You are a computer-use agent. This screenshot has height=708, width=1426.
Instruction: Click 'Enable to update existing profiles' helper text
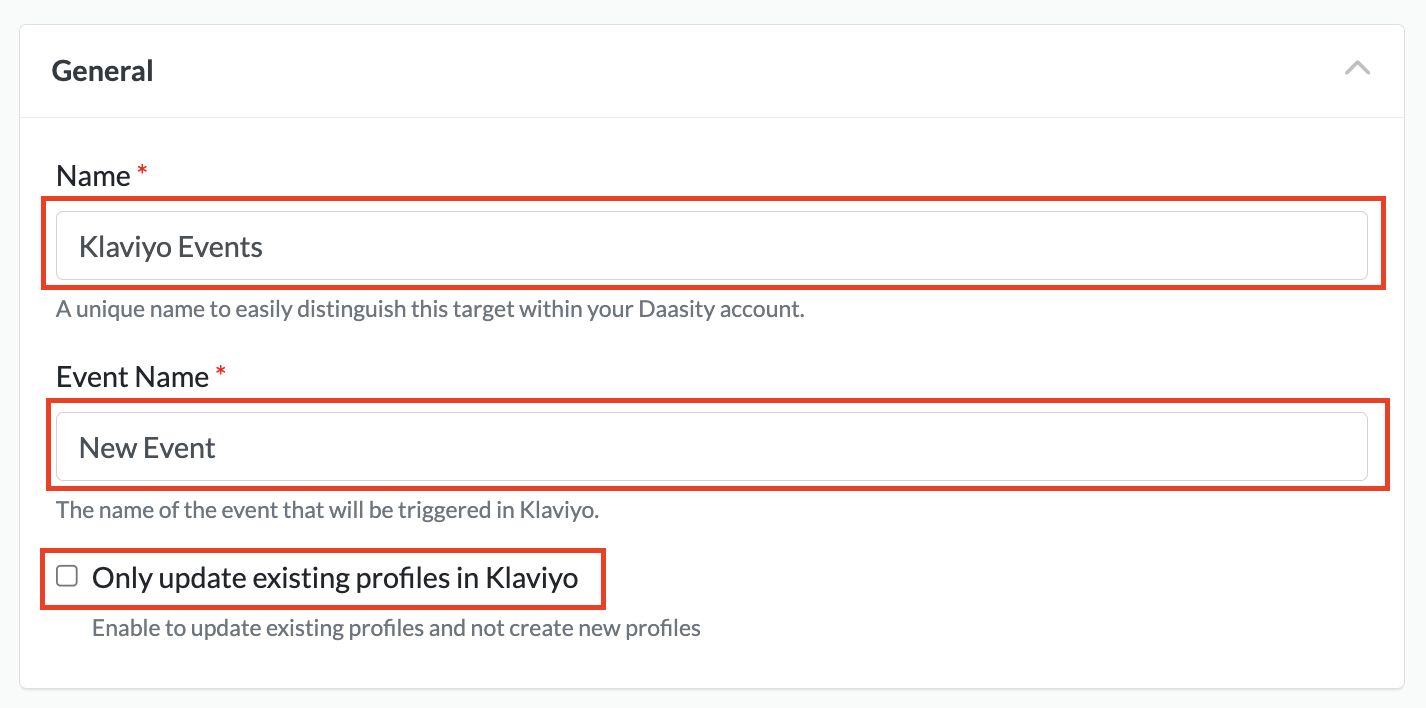coord(396,629)
